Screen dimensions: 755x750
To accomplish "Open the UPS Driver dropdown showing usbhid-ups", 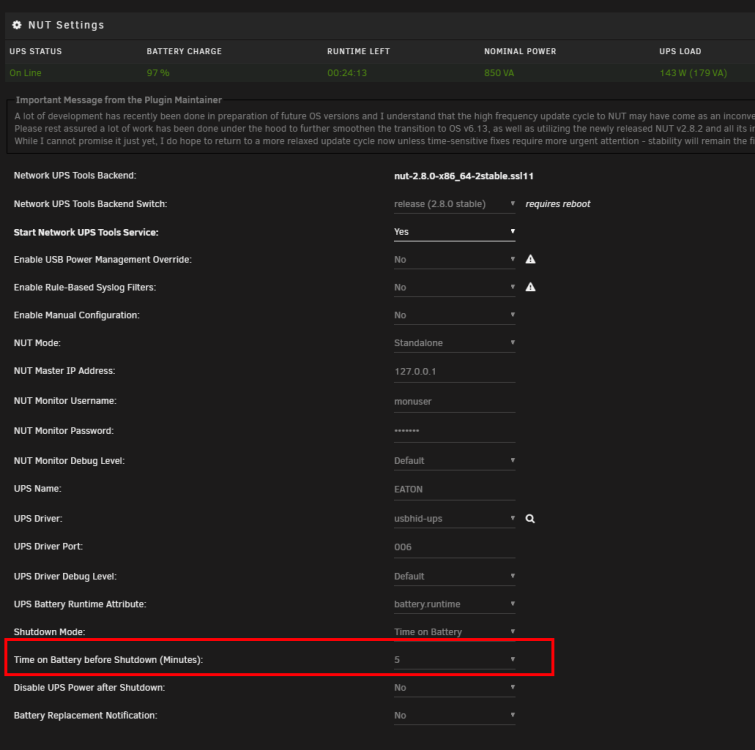I will point(455,518).
